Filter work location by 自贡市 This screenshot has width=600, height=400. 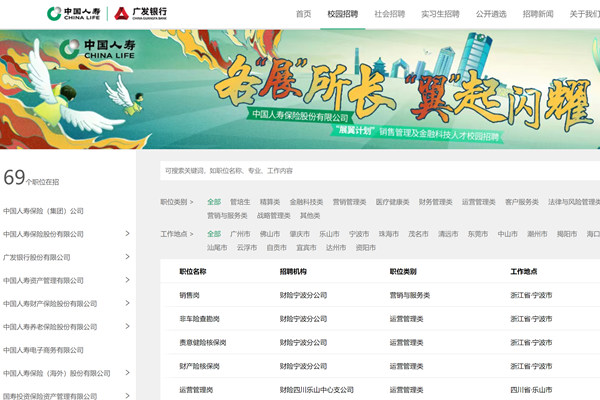[x=277, y=248]
